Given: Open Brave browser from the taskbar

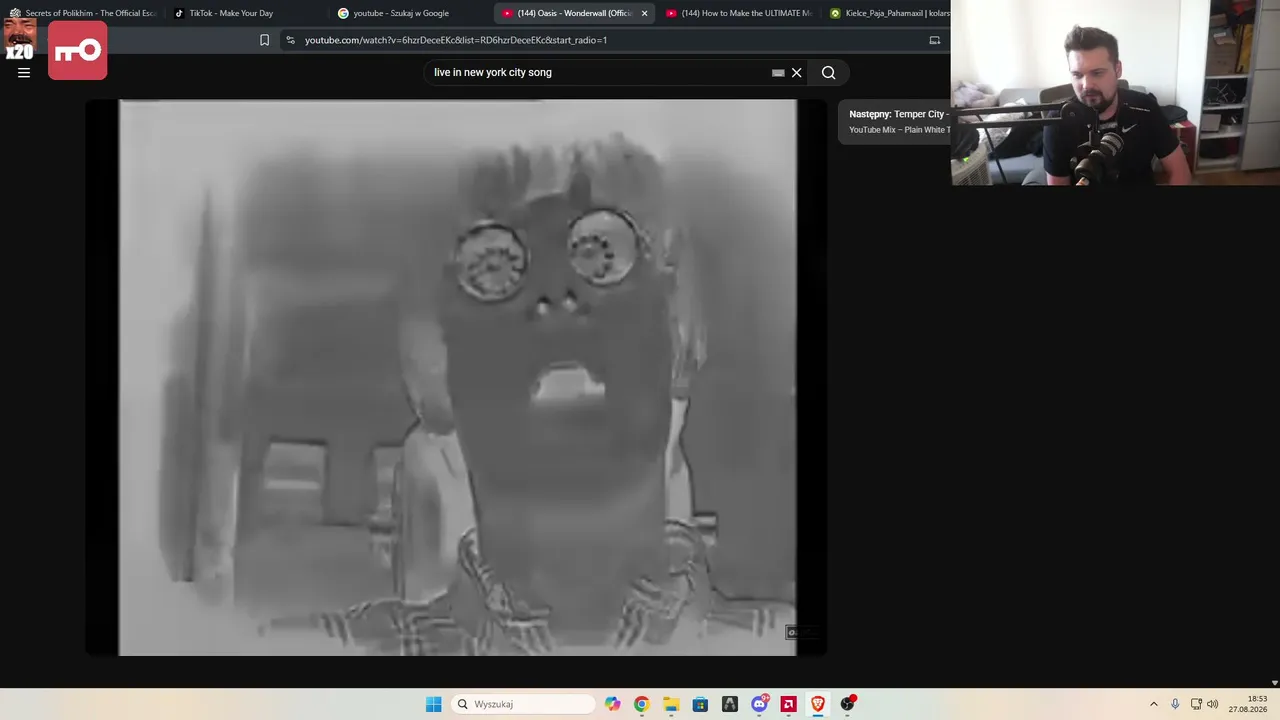Looking at the screenshot, I should tap(818, 704).
